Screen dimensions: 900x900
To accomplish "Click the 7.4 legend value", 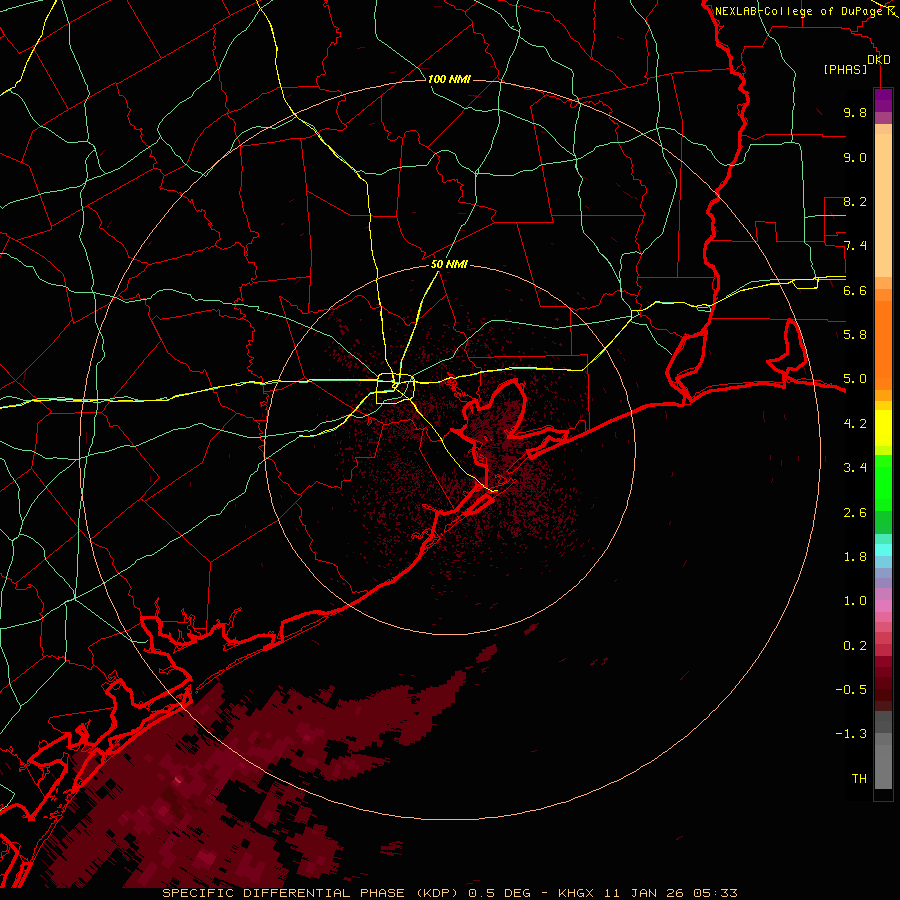I will tap(855, 246).
